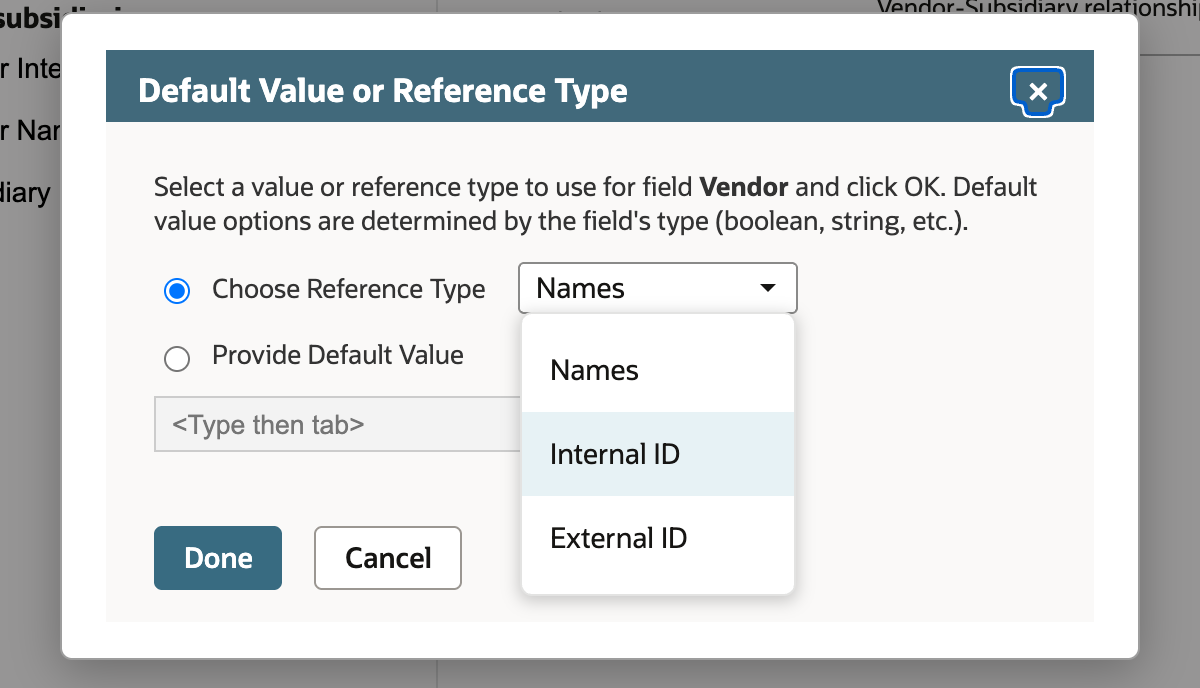Choose External ID from the dropdown list
This screenshot has height=688, width=1200.
(658, 538)
